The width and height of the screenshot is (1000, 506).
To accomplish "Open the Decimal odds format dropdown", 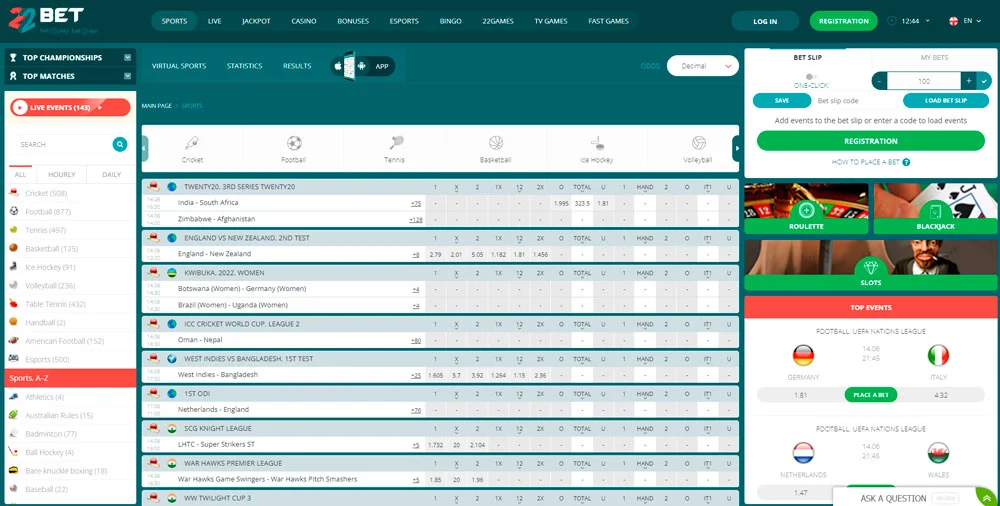I will coord(703,66).
